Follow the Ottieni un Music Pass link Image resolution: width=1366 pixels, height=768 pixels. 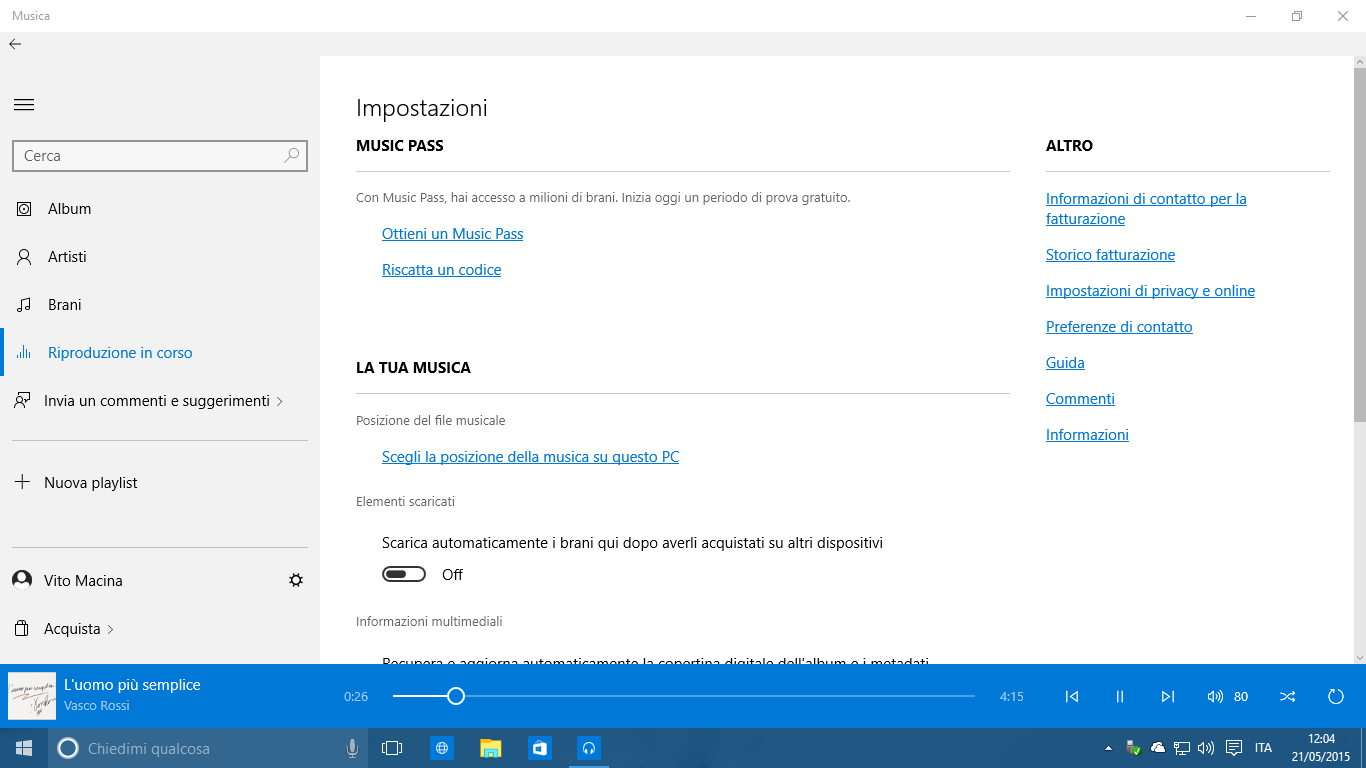(x=453, y=234)
